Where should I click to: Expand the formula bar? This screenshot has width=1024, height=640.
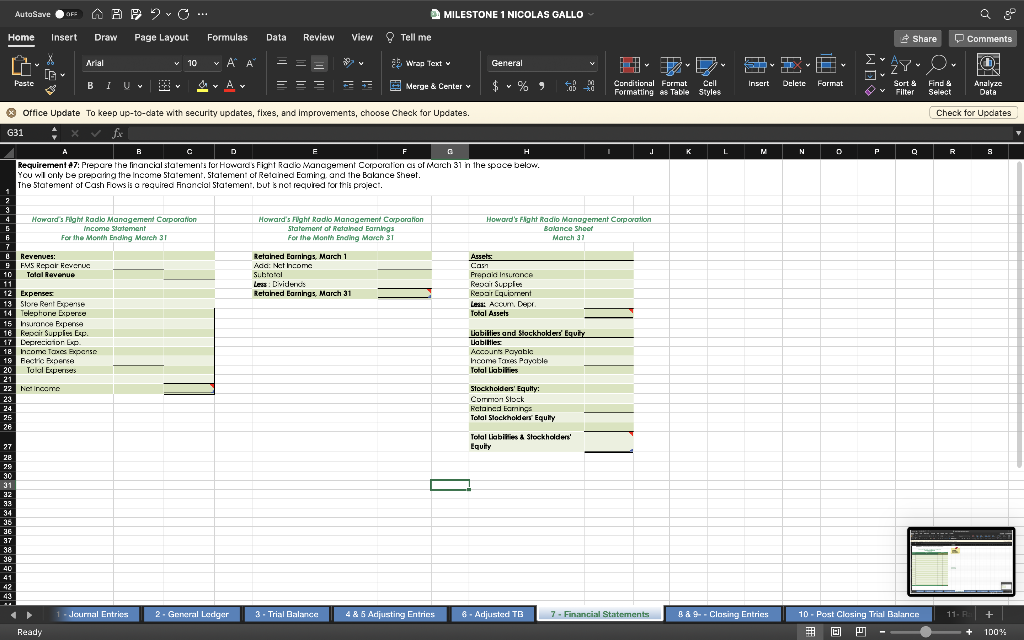coord(1017,133)
